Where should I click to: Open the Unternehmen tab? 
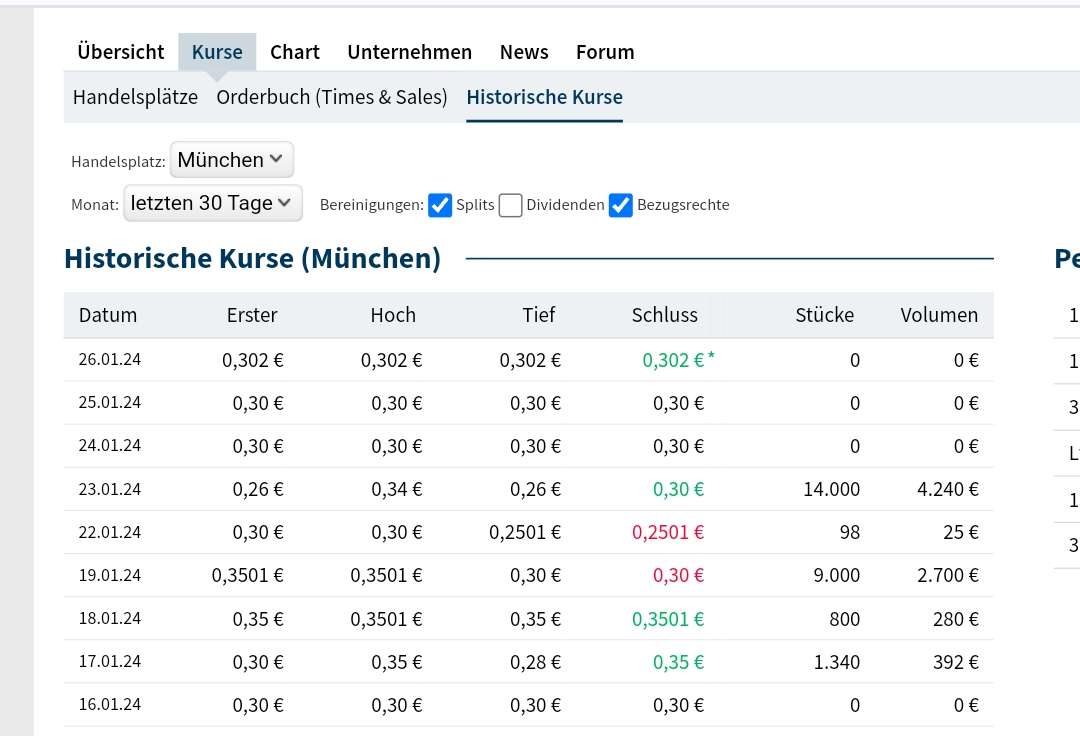(x=409, y=51)
